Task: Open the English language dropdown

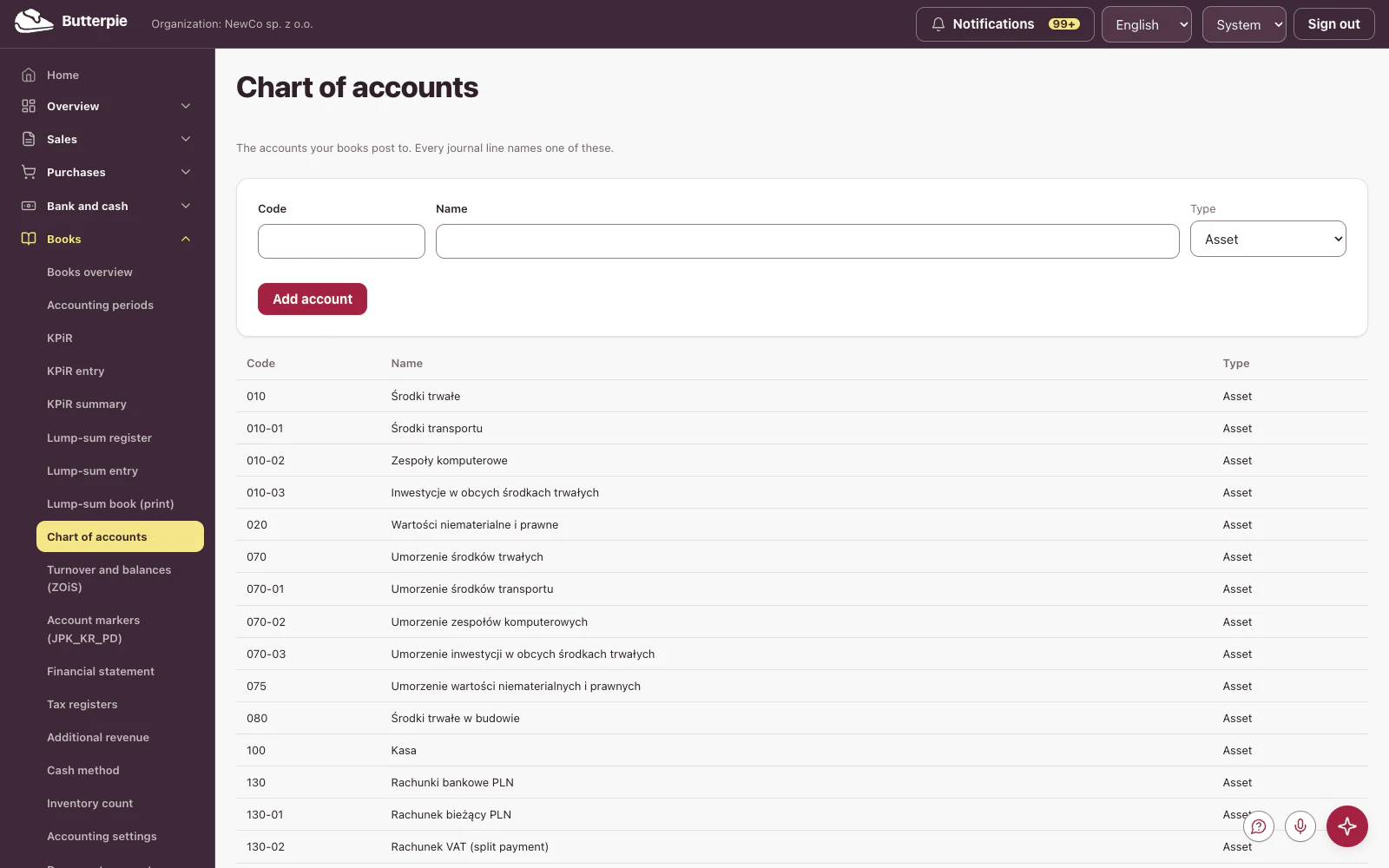Action: [x=1147, y=24]
